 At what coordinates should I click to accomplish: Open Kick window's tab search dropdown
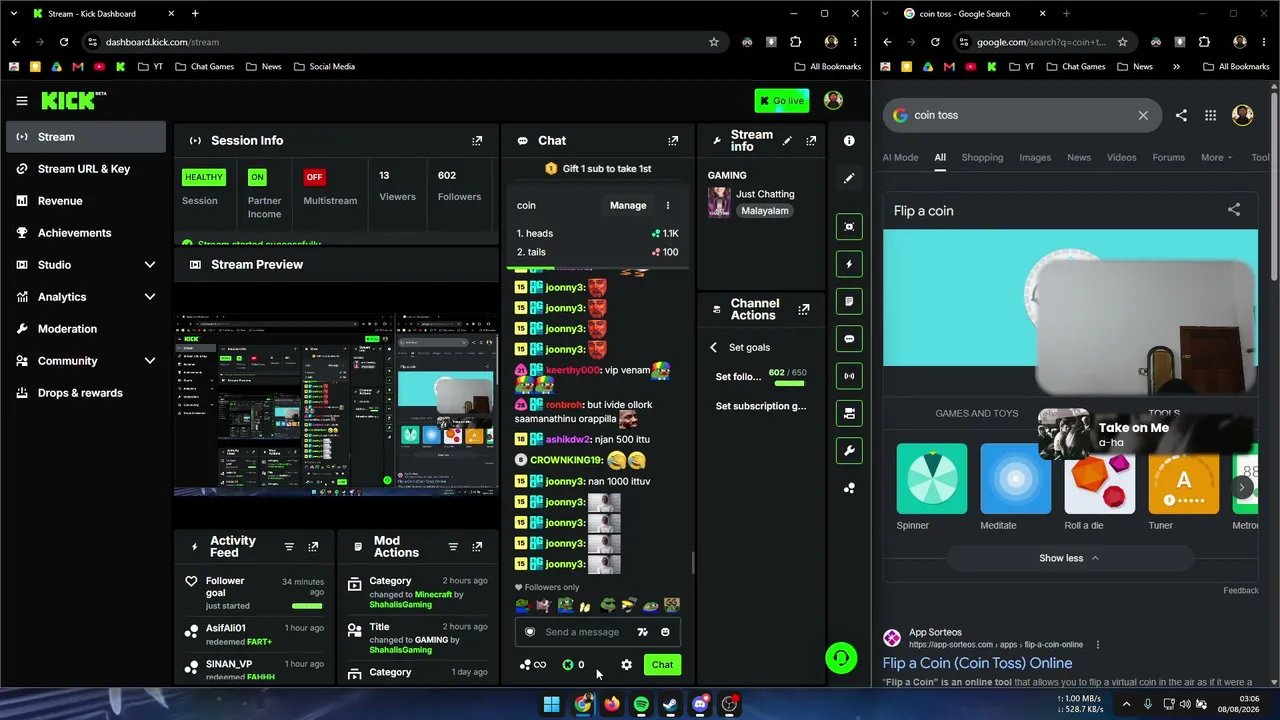point(14,14)
